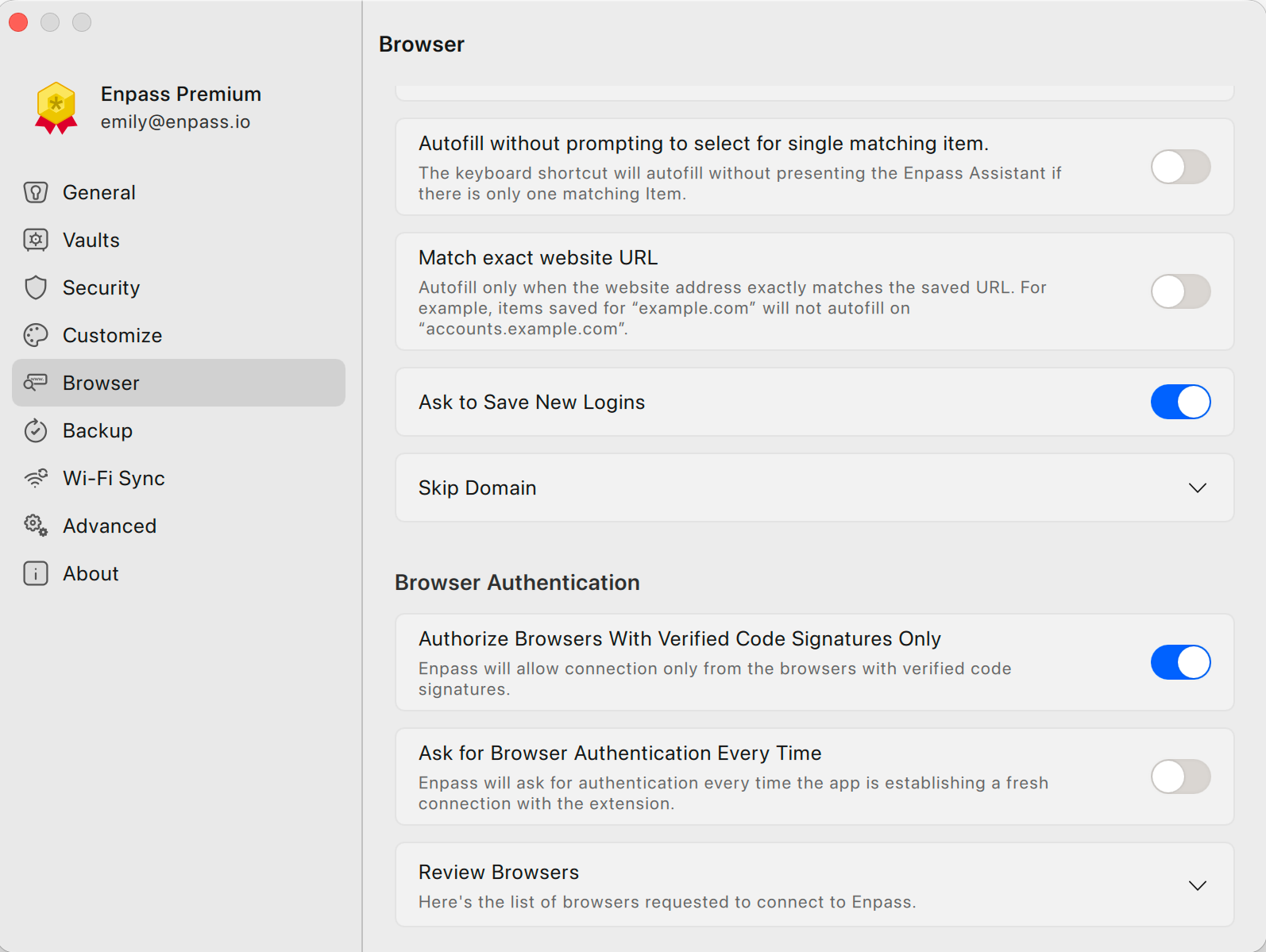Expand the Skip Domain chevron
The image size is (1266, 952).
point(1198,488)
